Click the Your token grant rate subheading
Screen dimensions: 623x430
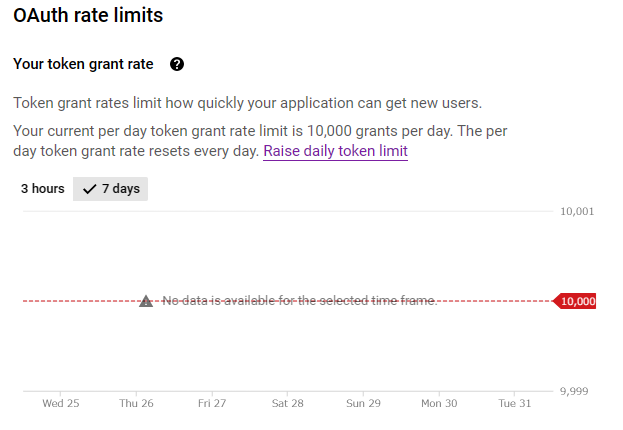coord(83,64)
